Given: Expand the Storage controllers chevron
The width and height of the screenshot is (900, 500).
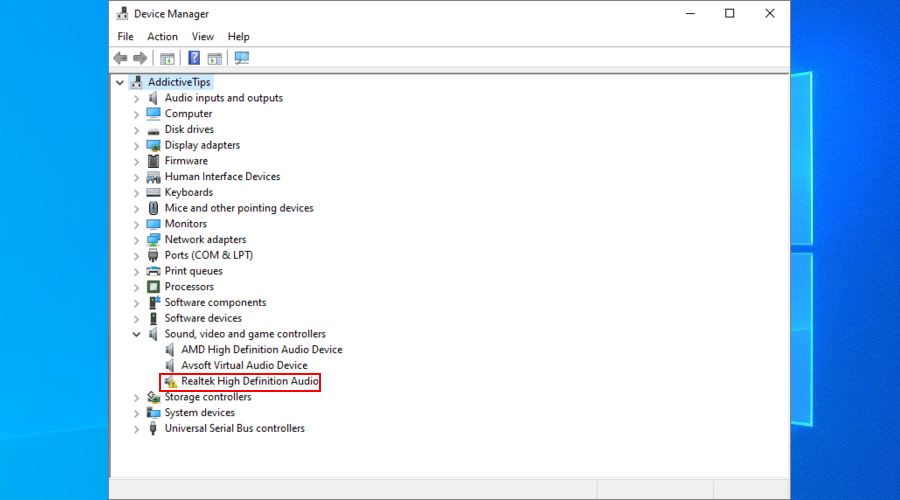Looking at the screenshot, I should point(136,397).
